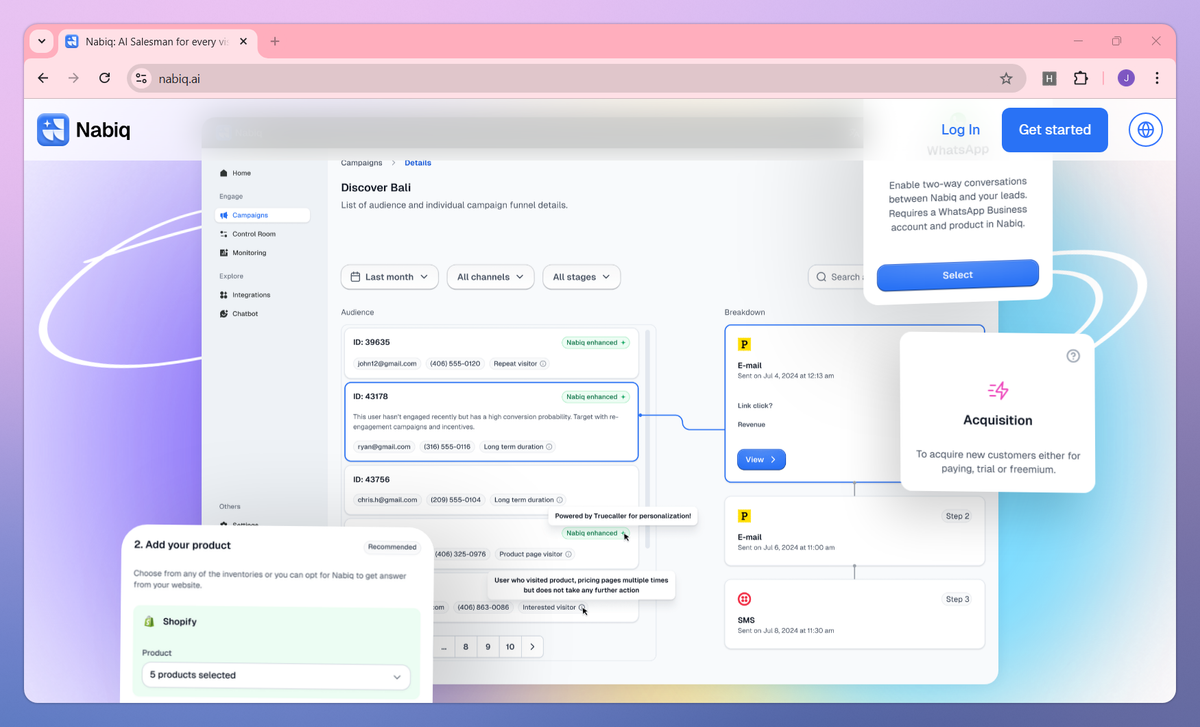
Task: Select audience card ID: 43756
Action: (x=491, y=490)
